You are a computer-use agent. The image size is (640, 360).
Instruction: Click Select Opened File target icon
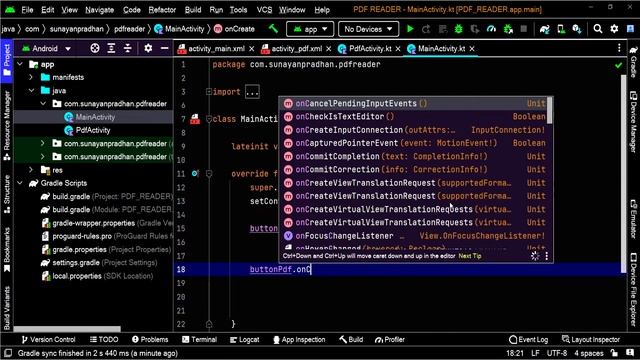(x=95, y=49)
